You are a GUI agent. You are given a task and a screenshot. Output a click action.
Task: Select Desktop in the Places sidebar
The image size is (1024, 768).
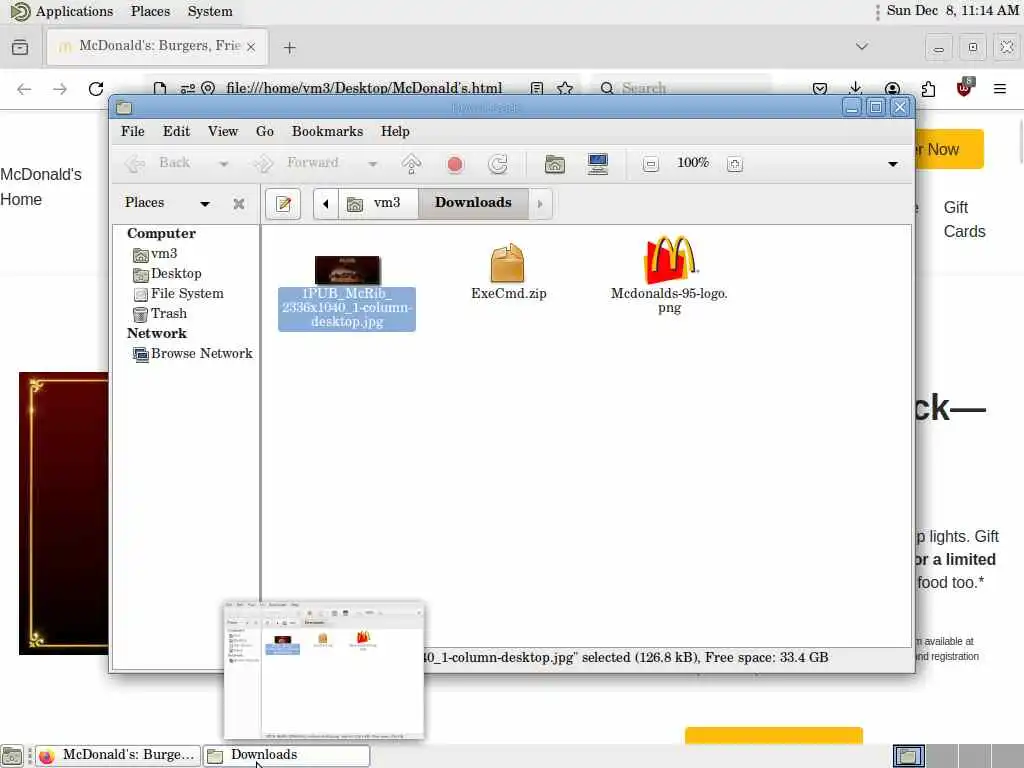click(167, 274)
